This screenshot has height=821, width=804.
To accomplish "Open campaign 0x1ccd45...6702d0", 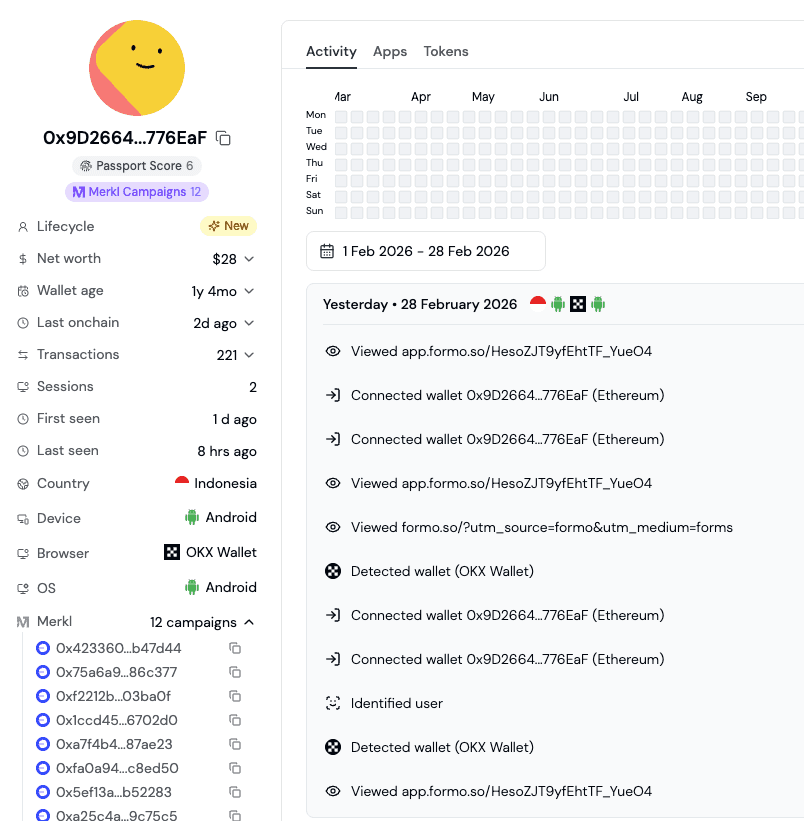I will tap(117, 720).
